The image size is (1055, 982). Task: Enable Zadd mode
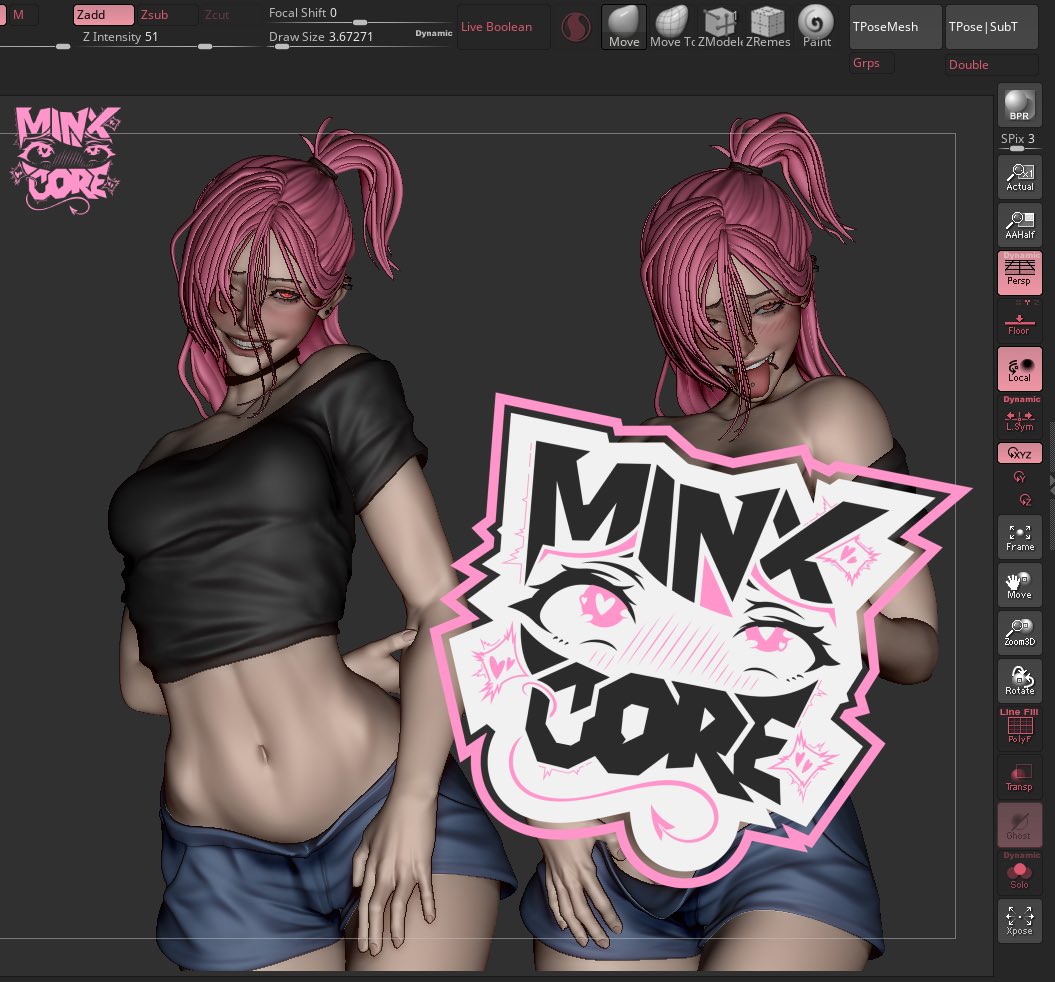click(104, 15)
